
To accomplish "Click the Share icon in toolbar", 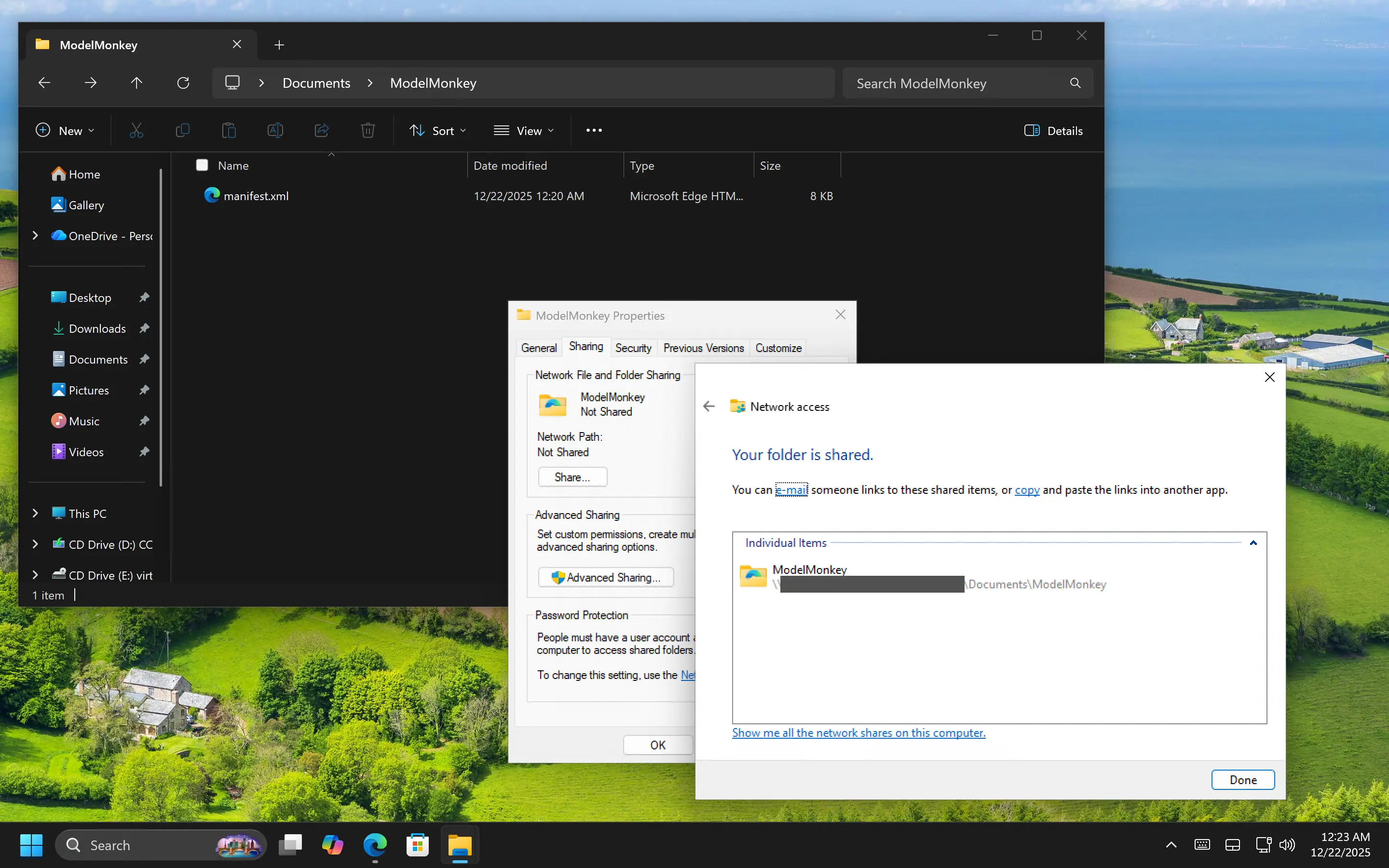I will click(x=321, y=130).
